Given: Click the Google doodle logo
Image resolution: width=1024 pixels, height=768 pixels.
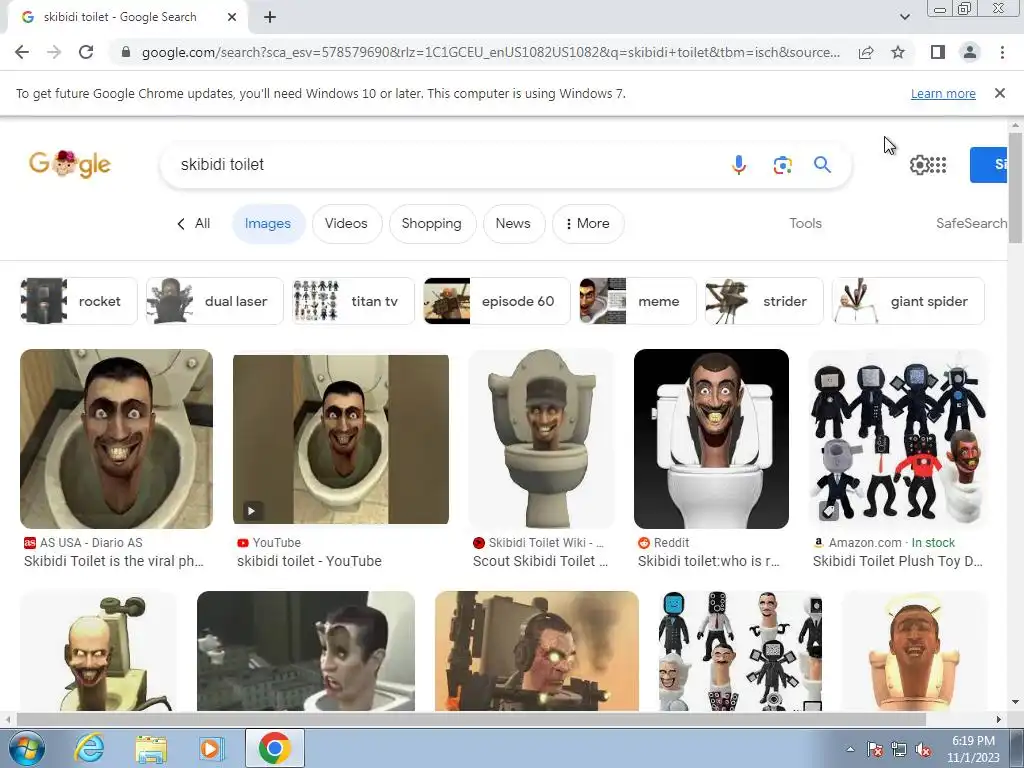Looking at the screenshot, I should (x=70, y=164).
